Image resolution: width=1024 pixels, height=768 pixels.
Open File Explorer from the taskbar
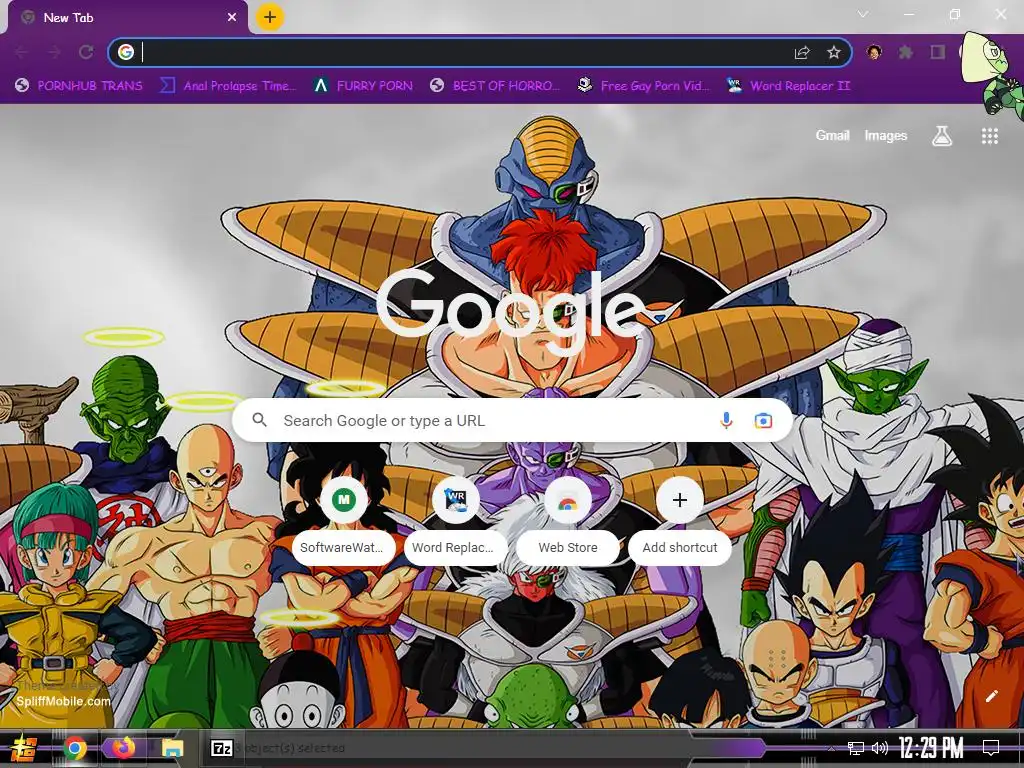pos(172,748)
